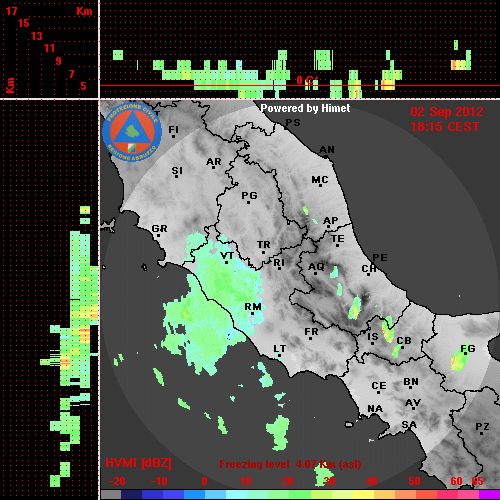Screen dimensions: 500x500
Task: Click the PE city label on map
Action: point(380,257)
